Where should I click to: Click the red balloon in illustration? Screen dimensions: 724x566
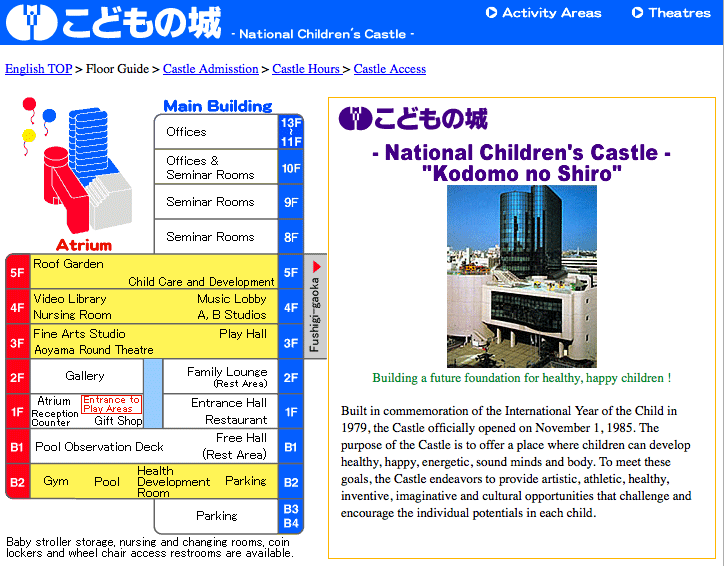point(29,104)
